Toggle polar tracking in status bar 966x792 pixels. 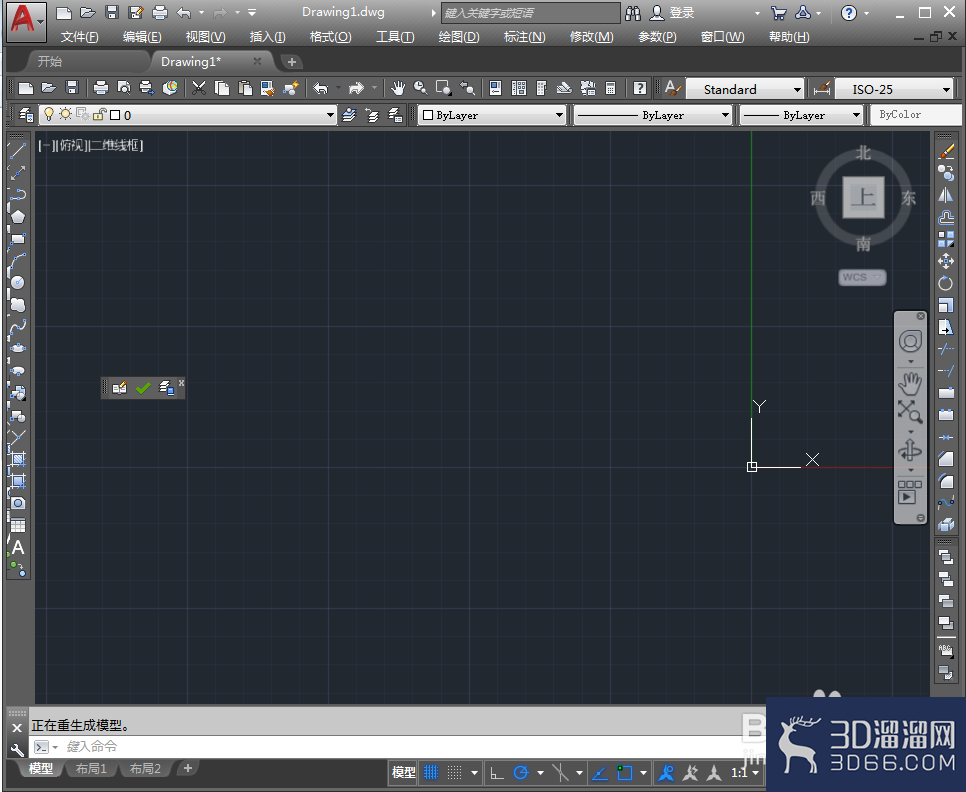tap(521, 772)
